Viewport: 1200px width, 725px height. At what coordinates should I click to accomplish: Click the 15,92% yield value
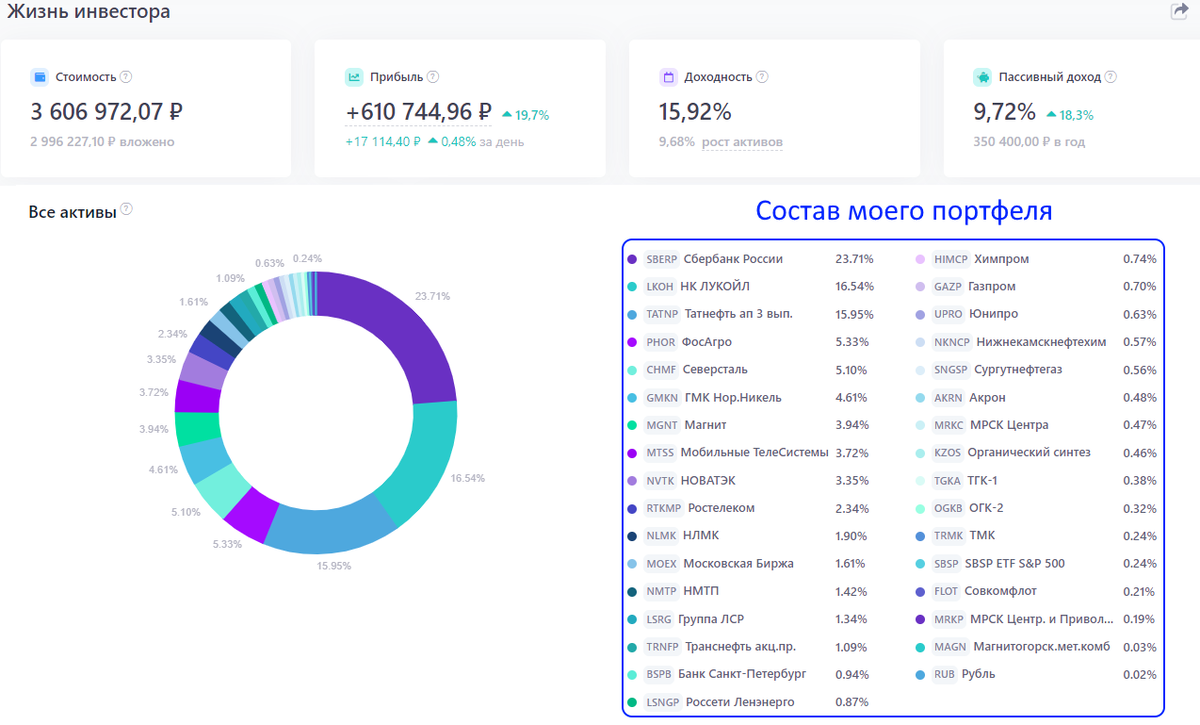coord(695,112)
